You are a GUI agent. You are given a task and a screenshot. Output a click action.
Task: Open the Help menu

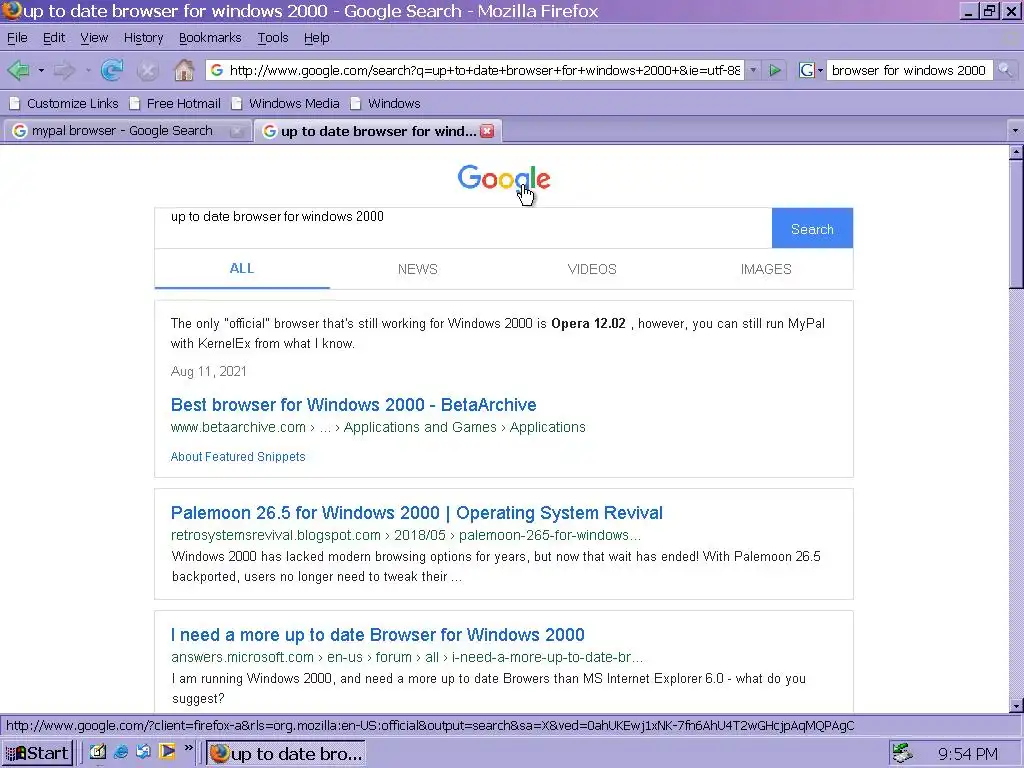click(x=317, y=38)
